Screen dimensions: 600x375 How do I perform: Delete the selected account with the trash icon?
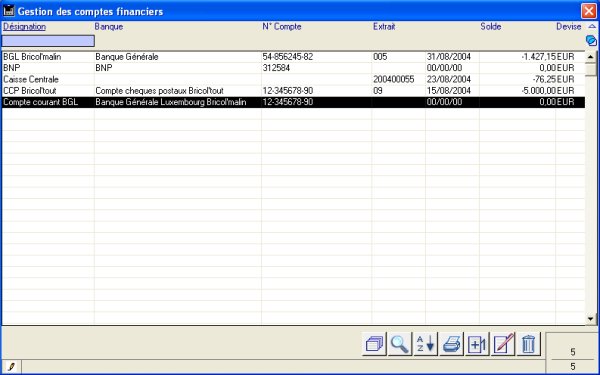click(528, 344)
